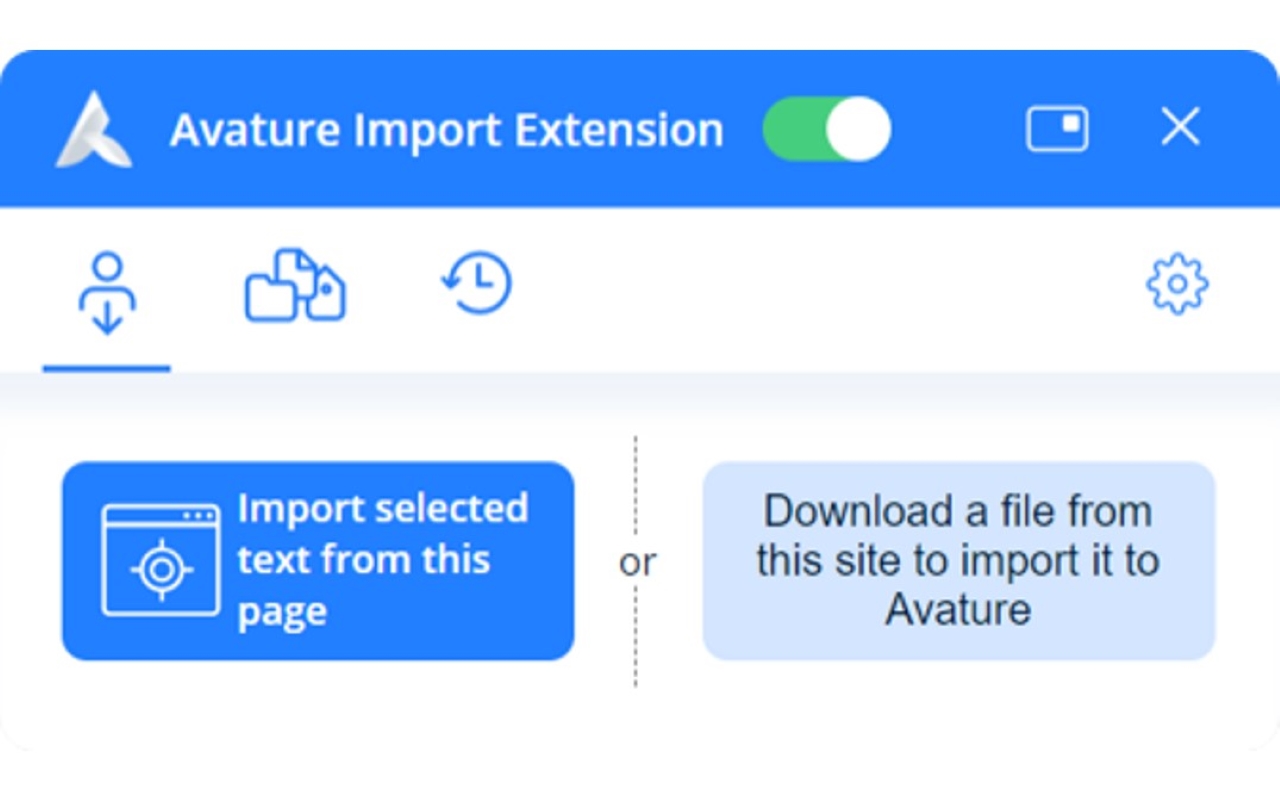Click the window preview icon in the header
Screen dimensions: 1280x800
point(1057,128)
